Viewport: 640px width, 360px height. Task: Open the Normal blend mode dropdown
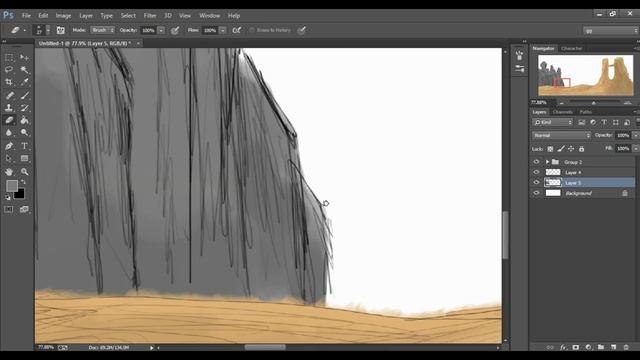(x=562, y=136)
